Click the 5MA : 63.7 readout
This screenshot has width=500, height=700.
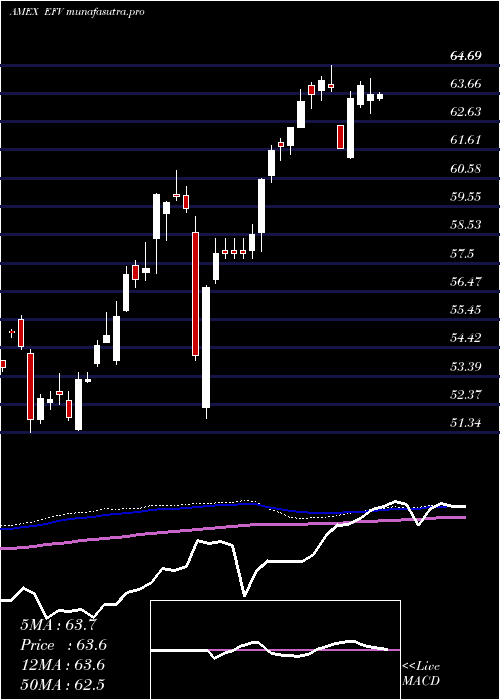pos(58,624)
